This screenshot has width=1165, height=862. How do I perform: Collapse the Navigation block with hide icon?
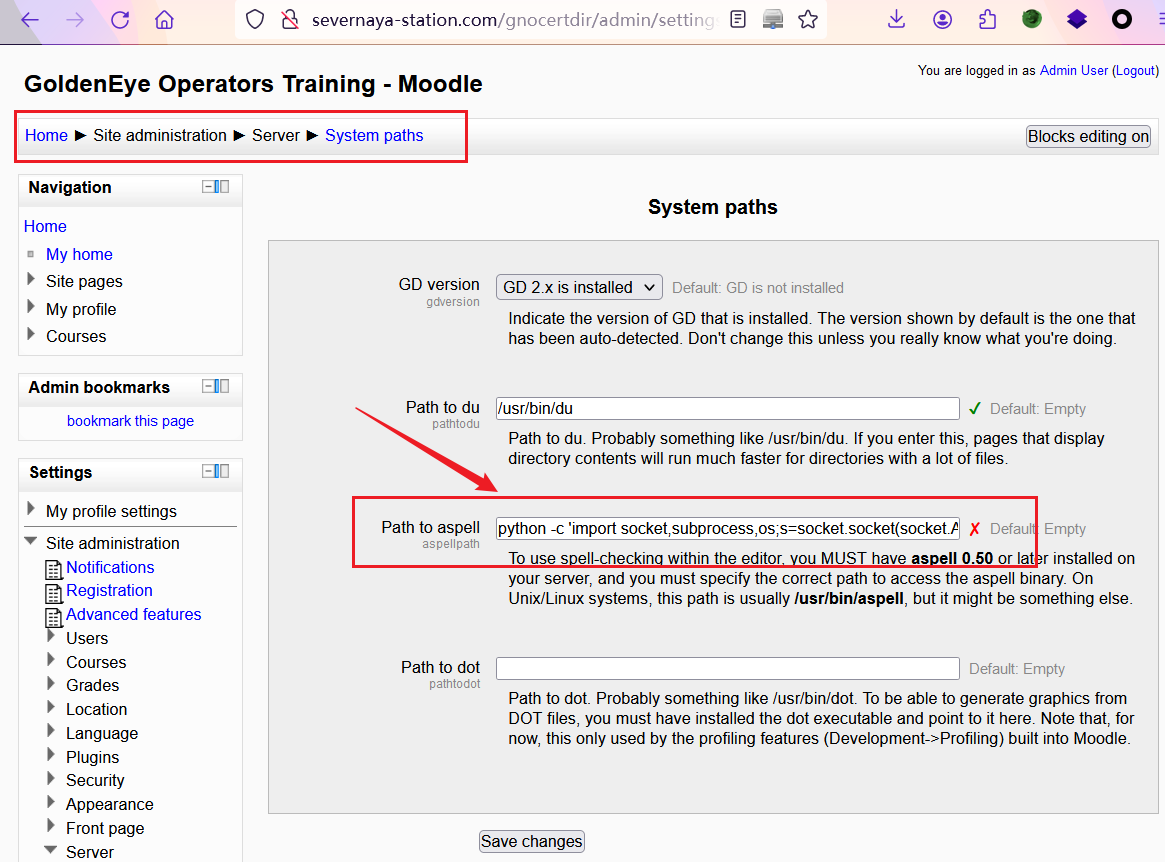[209, 187]
